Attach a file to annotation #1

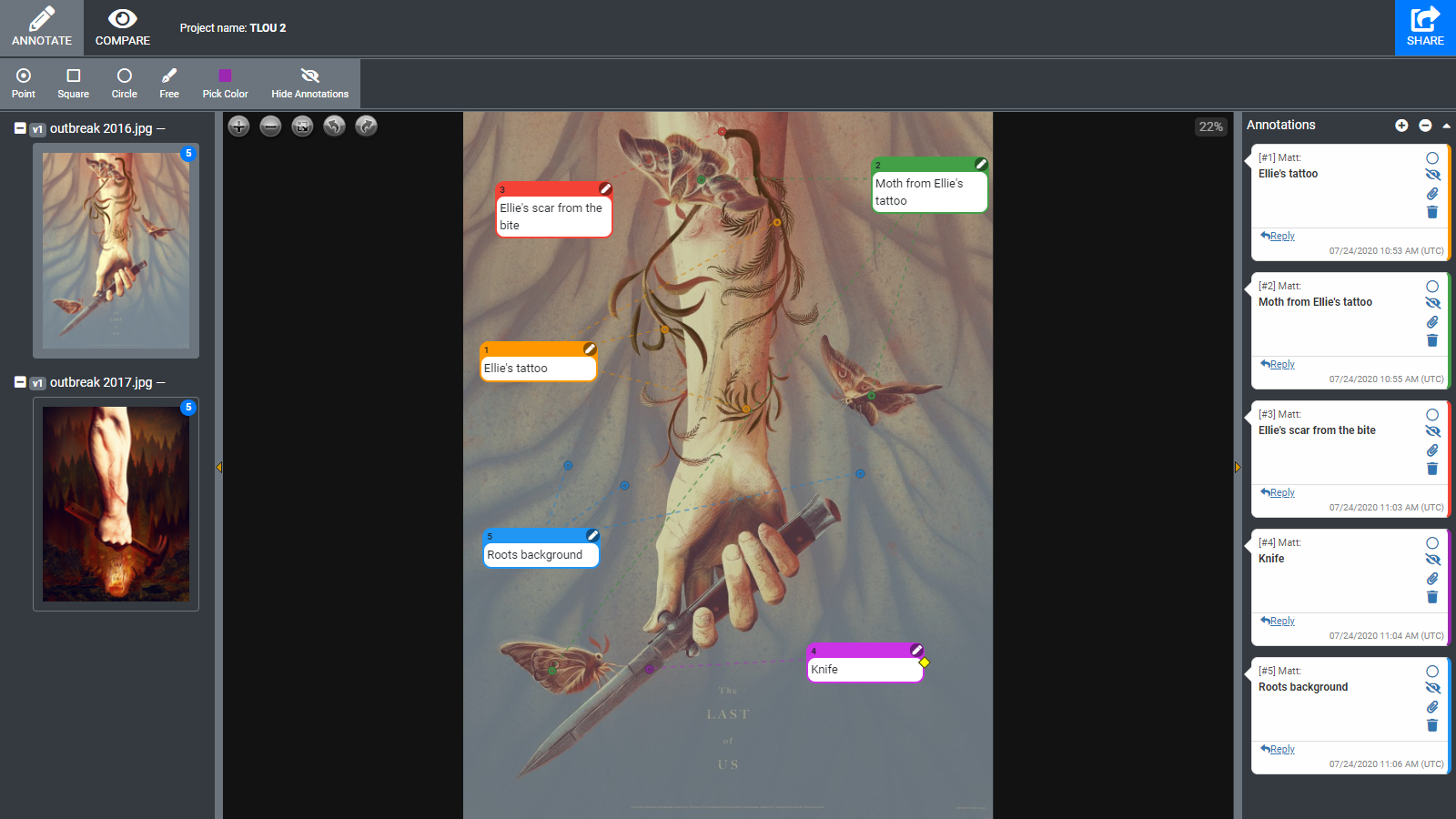pos(1432,194)
